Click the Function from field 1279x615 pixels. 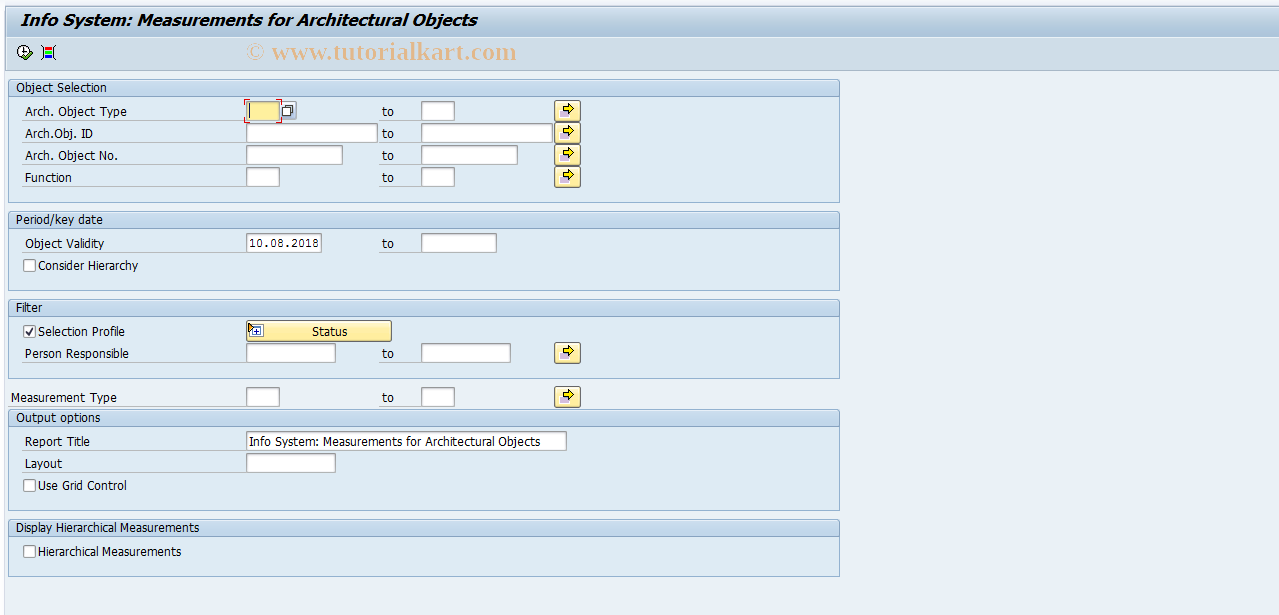(263, 177)
